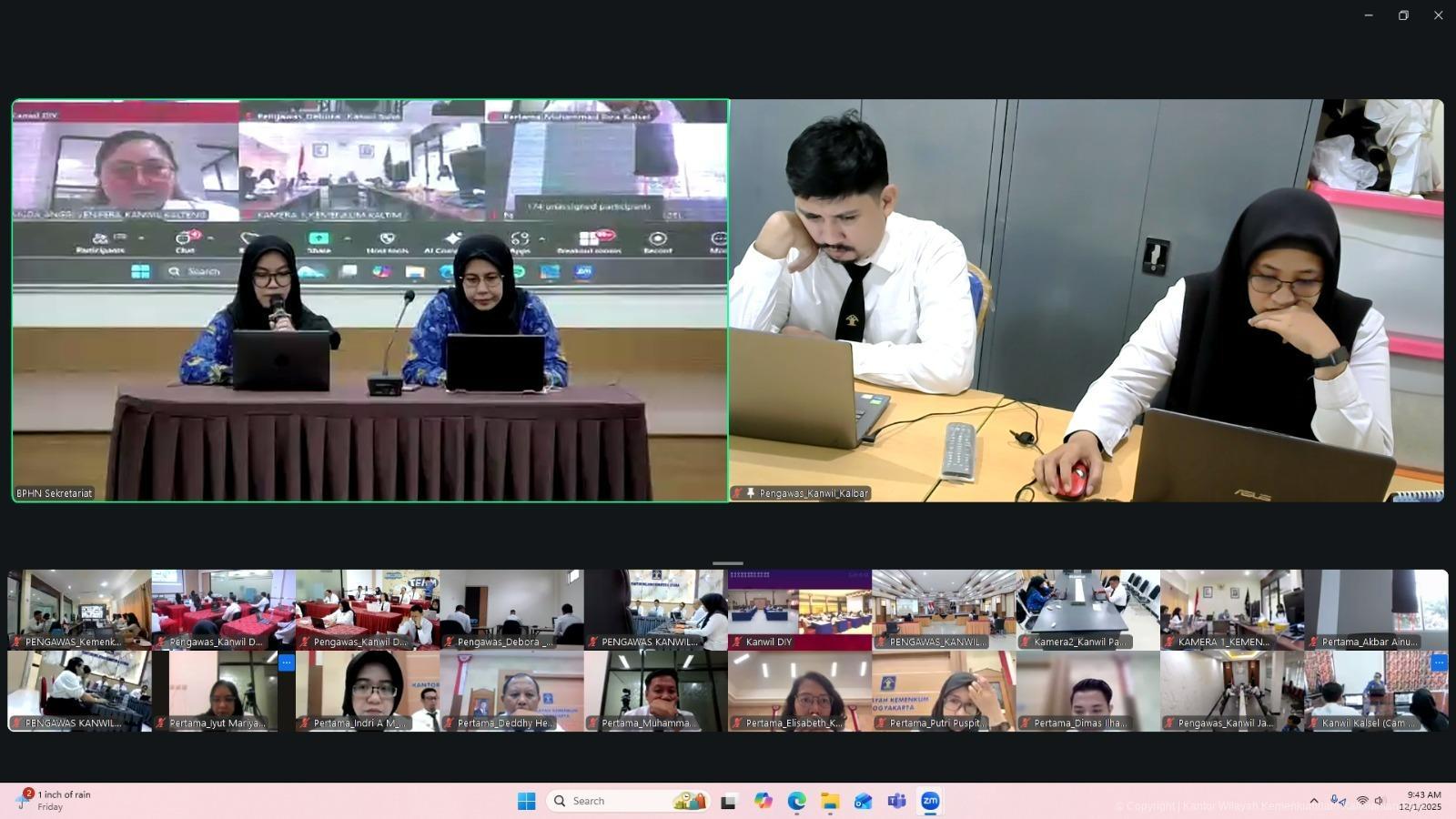Expand the hidden system tray icons chevron
This screenshot has height=819, width=1456.
(x=1313, y=801)
